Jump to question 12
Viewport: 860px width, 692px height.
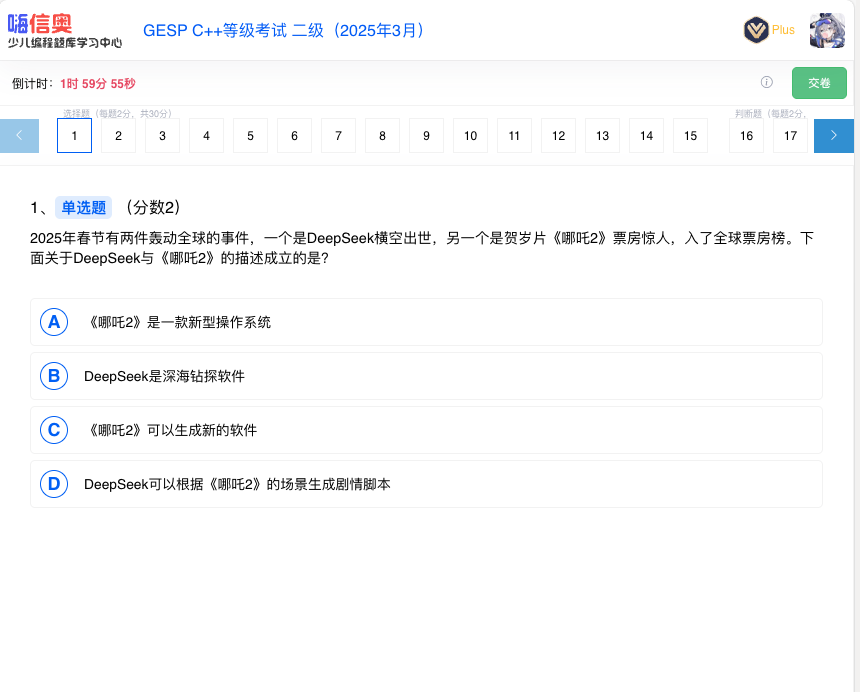tap(558, 135)
